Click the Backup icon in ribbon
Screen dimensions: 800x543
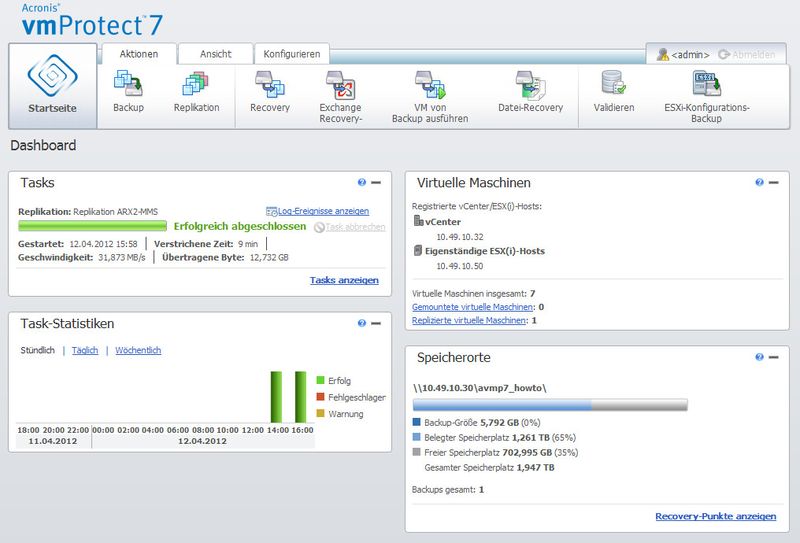[x=128, y=83]
